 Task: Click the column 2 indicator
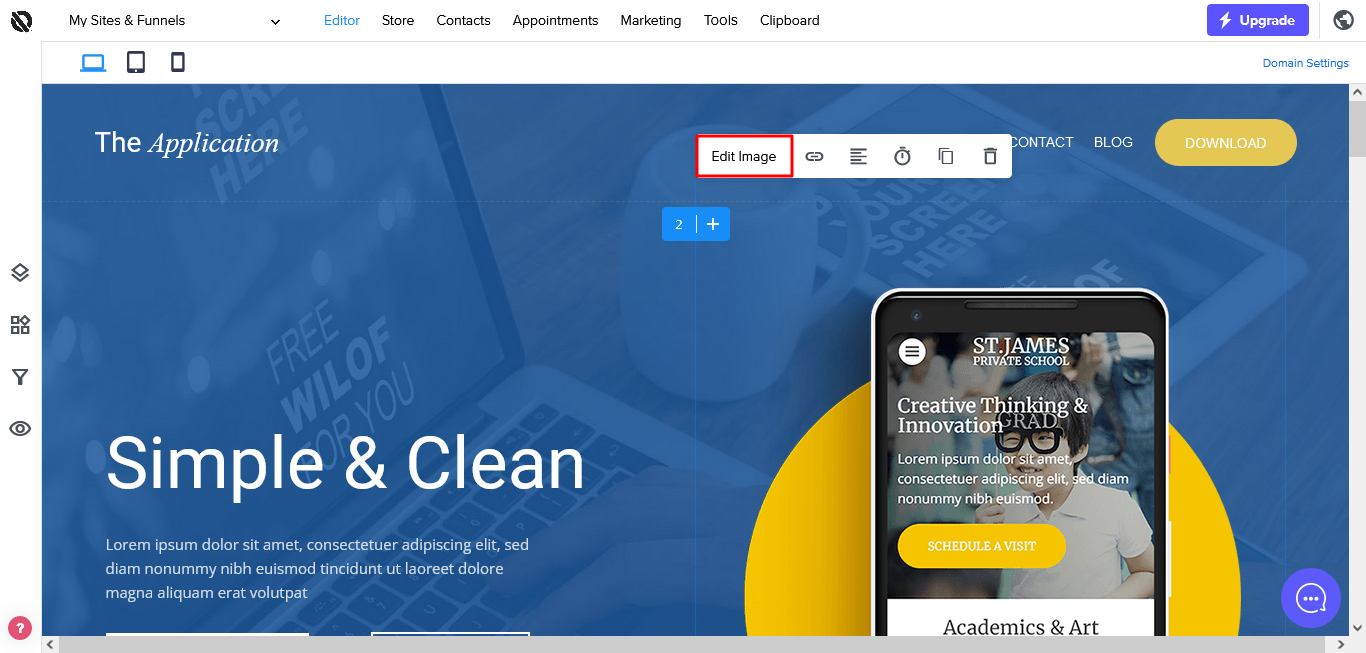point(679,224)
